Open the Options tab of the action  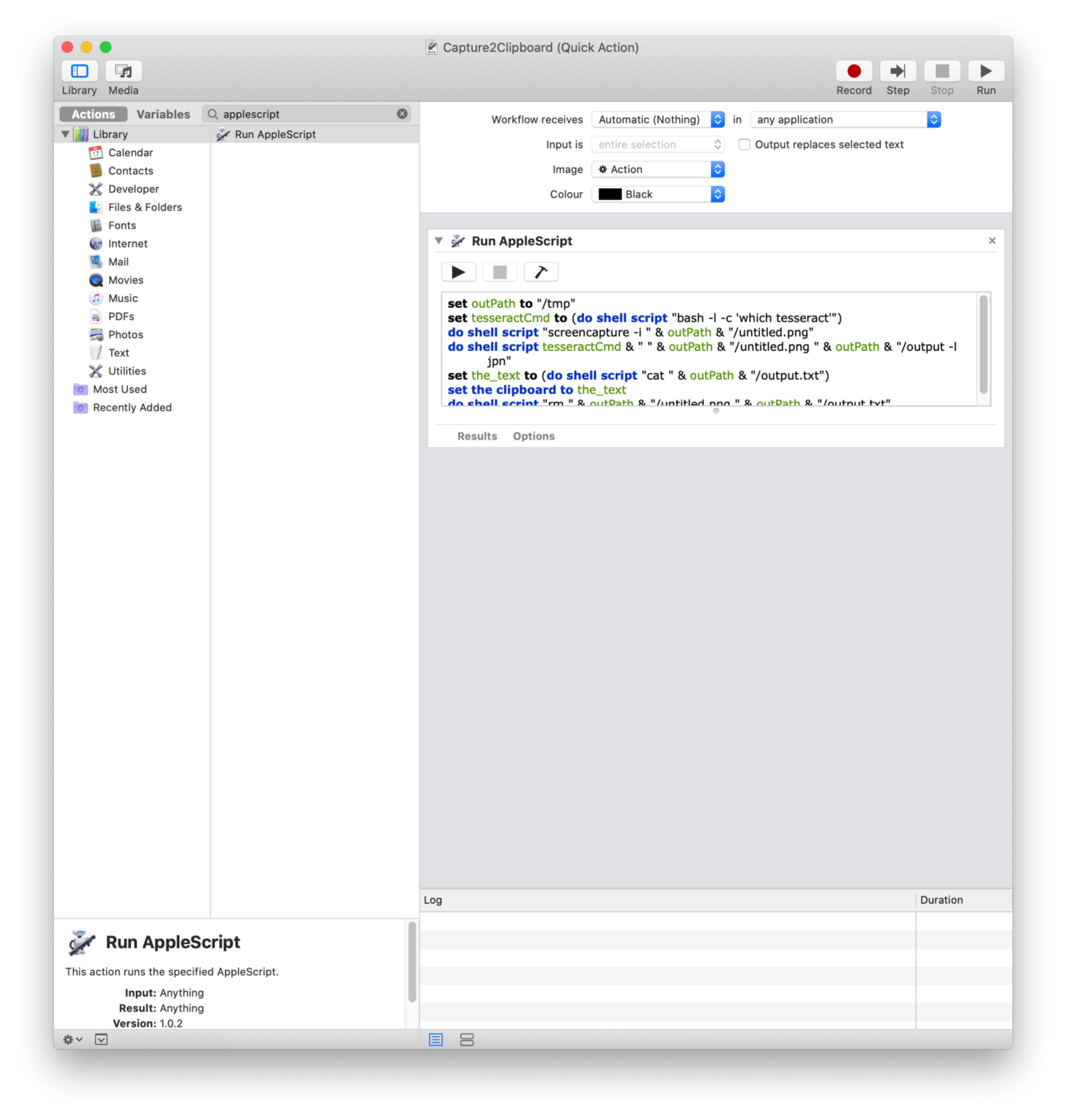534,436
